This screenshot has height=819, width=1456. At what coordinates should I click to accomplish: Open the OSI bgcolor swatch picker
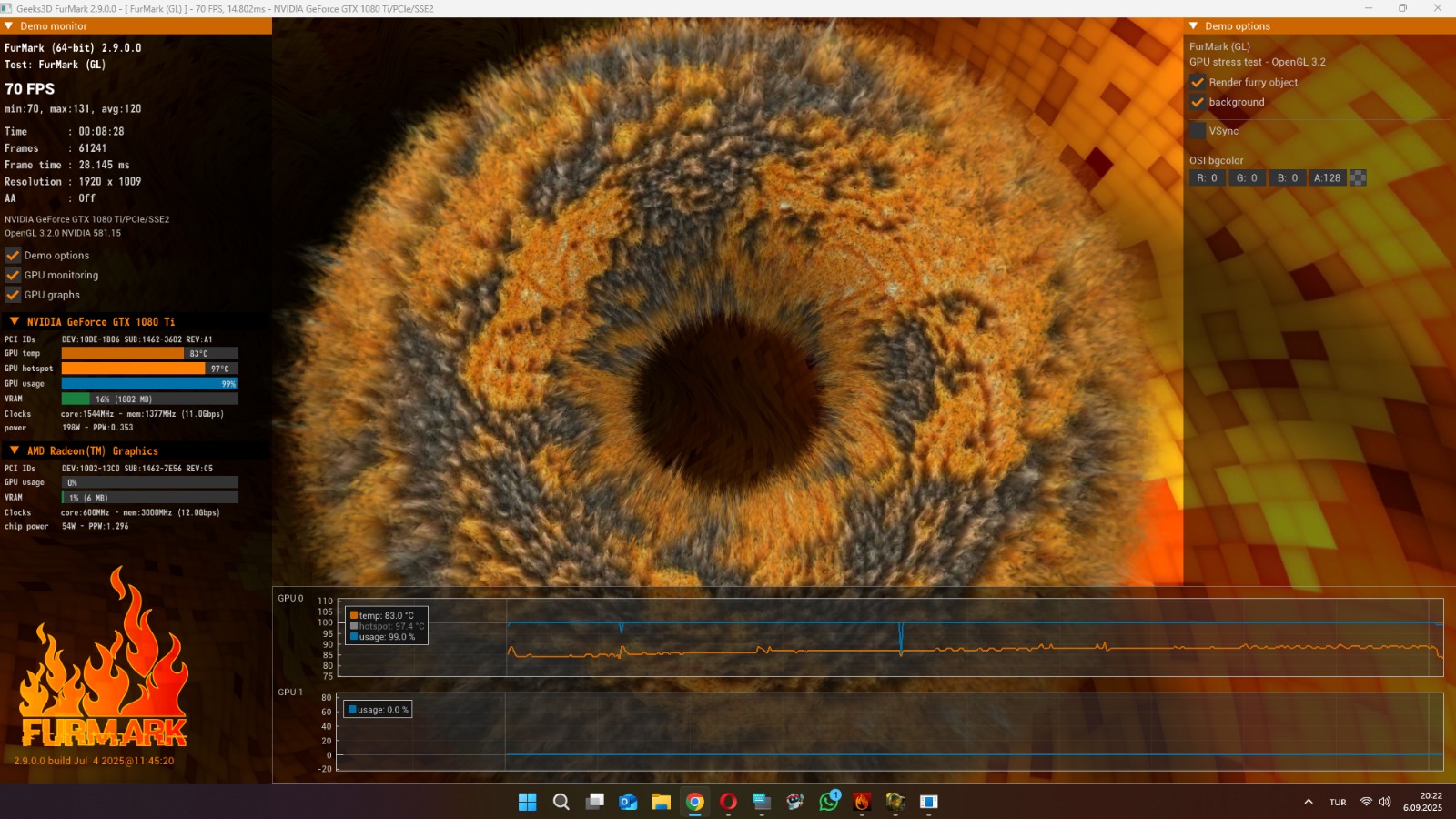click(1358, 178)
